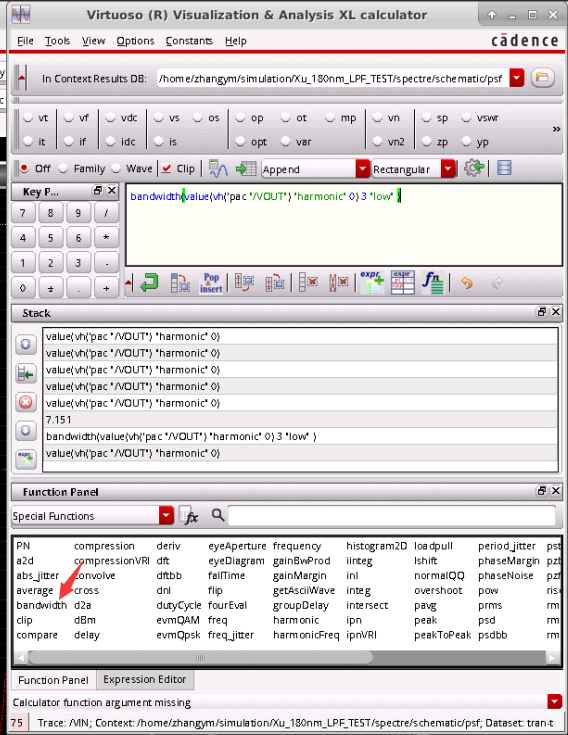This screenshot has height=735, width=568.
Task: Click the stack to buffer arrow icon
Action: pos(26,374)
